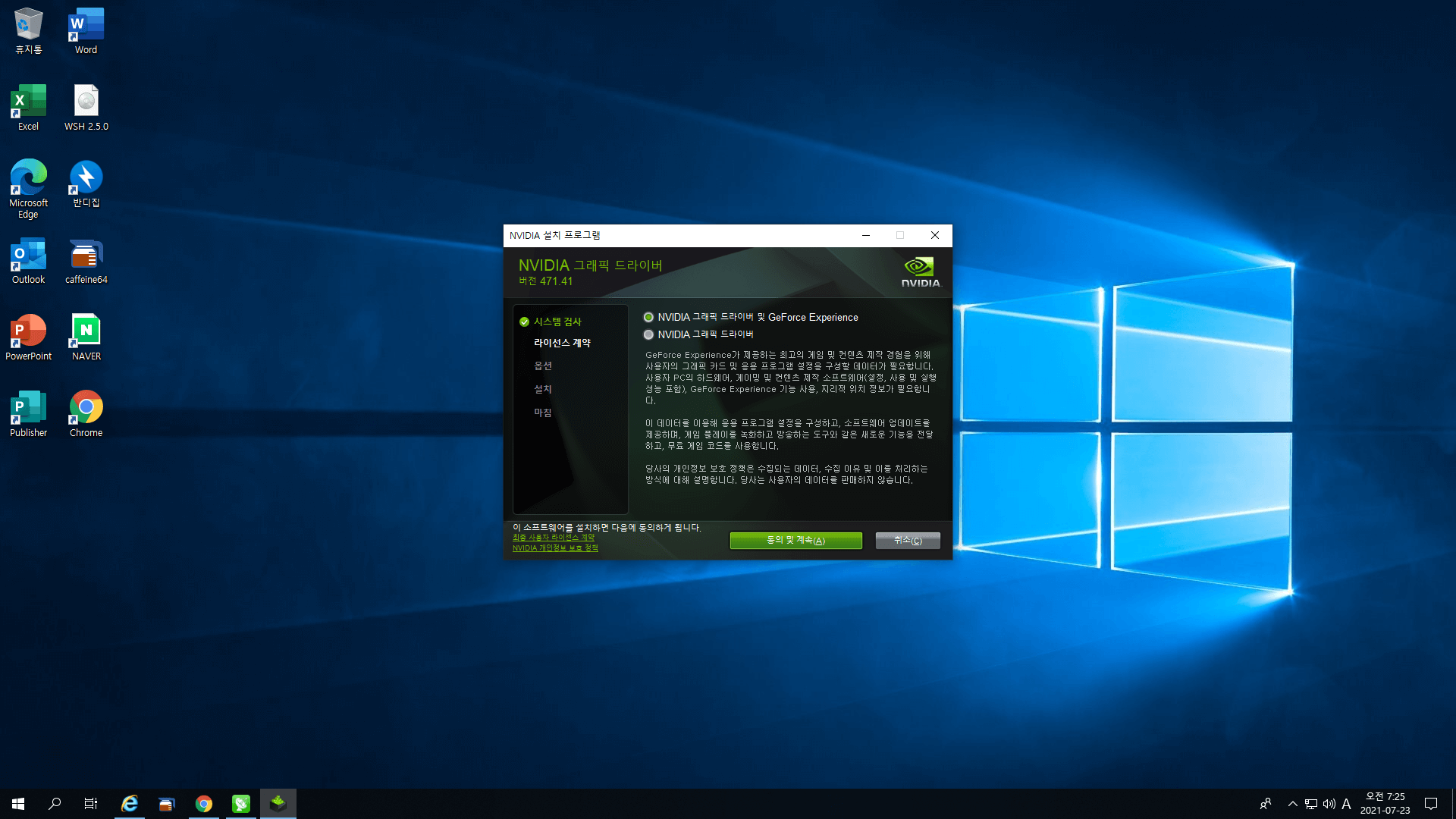Screen dimensions: 1456x819
Task: Switch to Chrome in the taskbar
Action: 204,804
